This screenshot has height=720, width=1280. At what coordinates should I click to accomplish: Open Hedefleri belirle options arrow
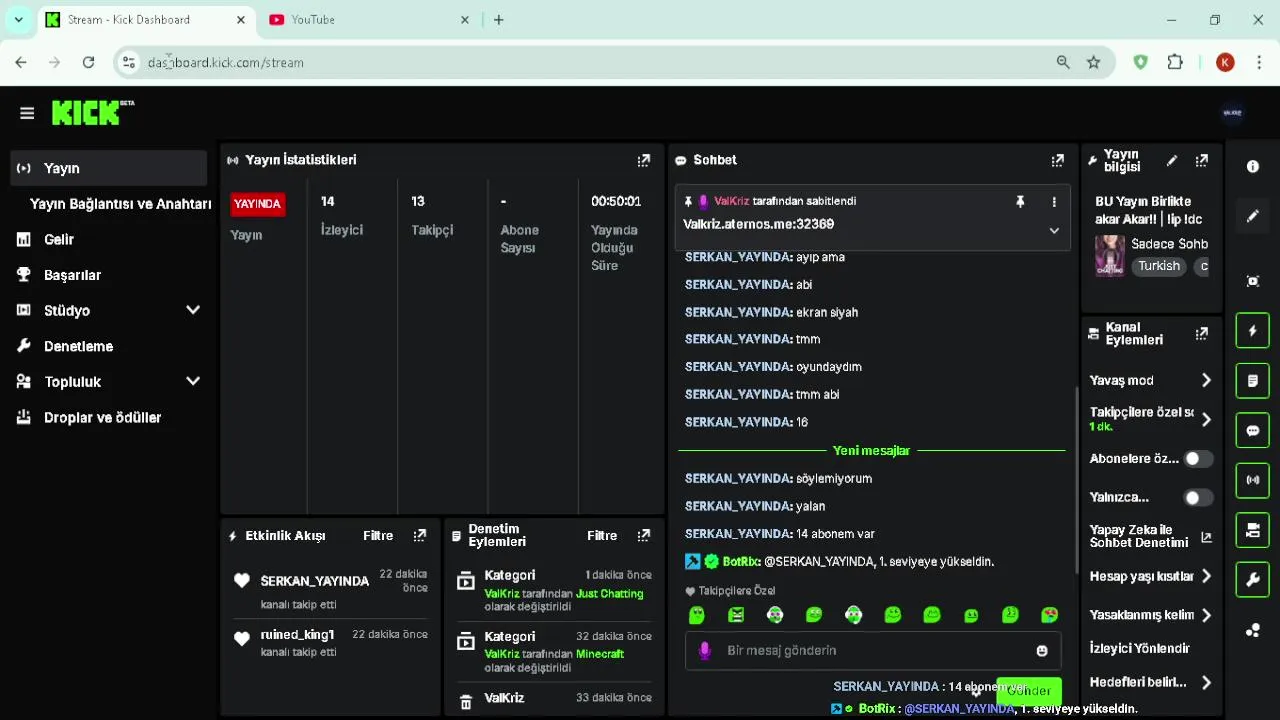[1206, 683]
